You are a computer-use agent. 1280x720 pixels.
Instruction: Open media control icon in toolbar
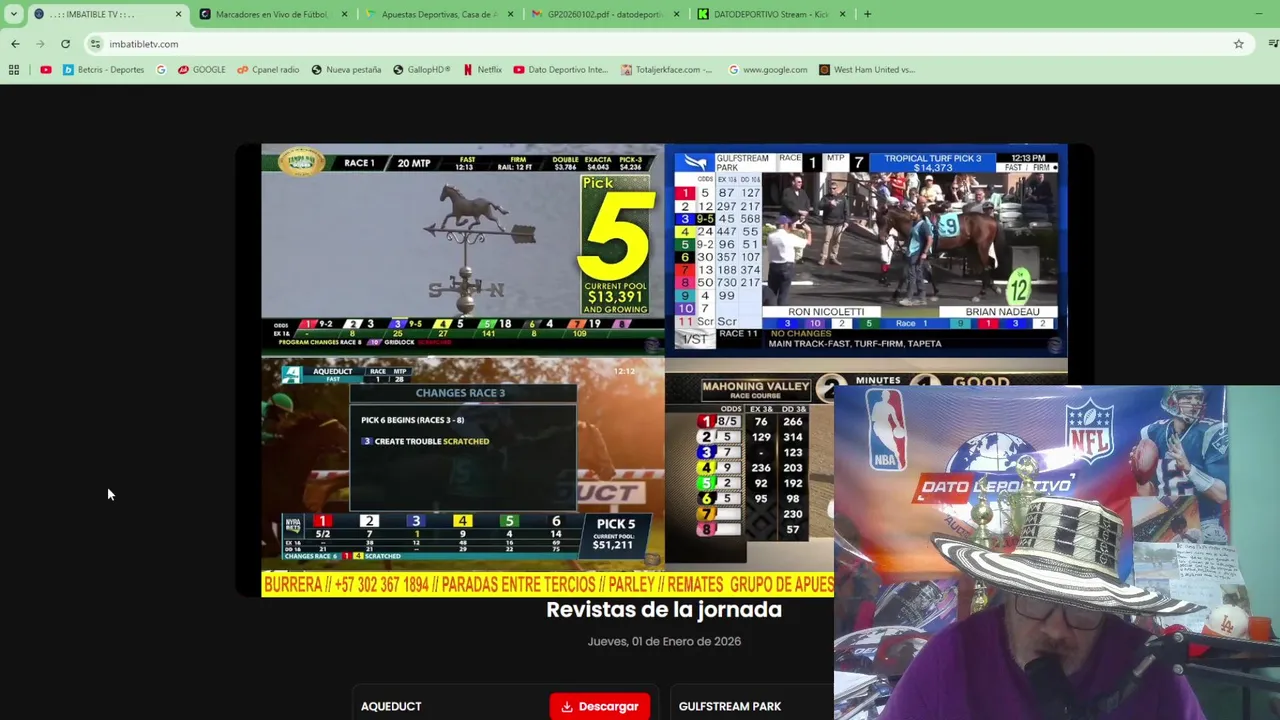[x=1273, y=44]
